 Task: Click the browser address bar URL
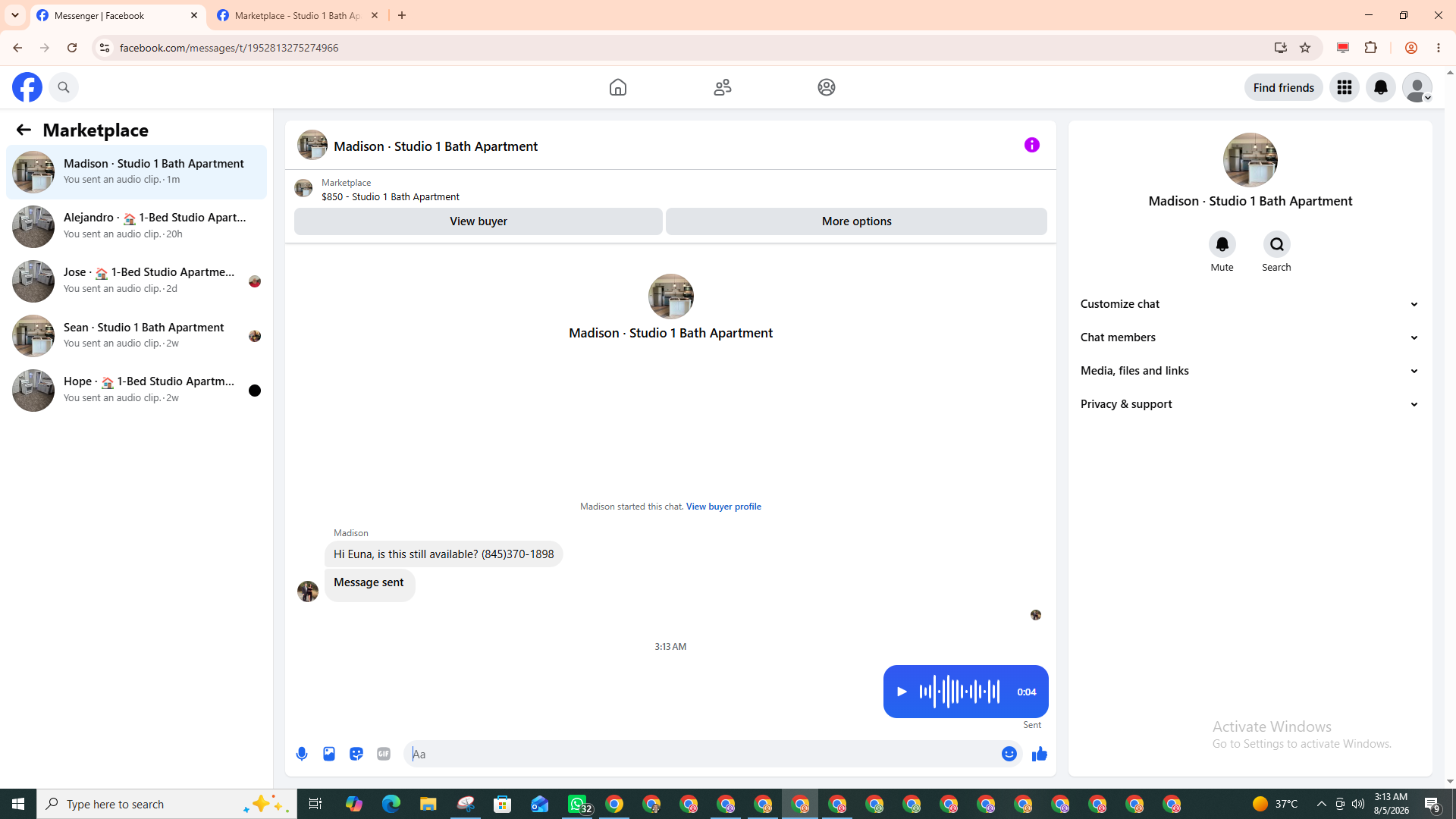pos(229,48)
